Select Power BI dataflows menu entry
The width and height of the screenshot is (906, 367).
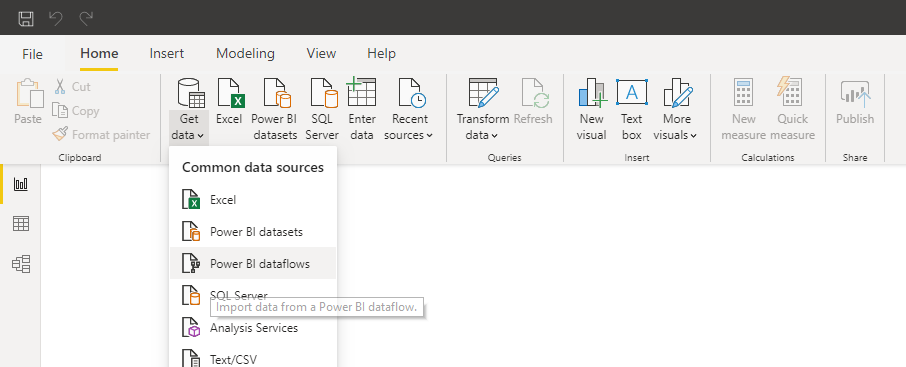tap(253, 264)
